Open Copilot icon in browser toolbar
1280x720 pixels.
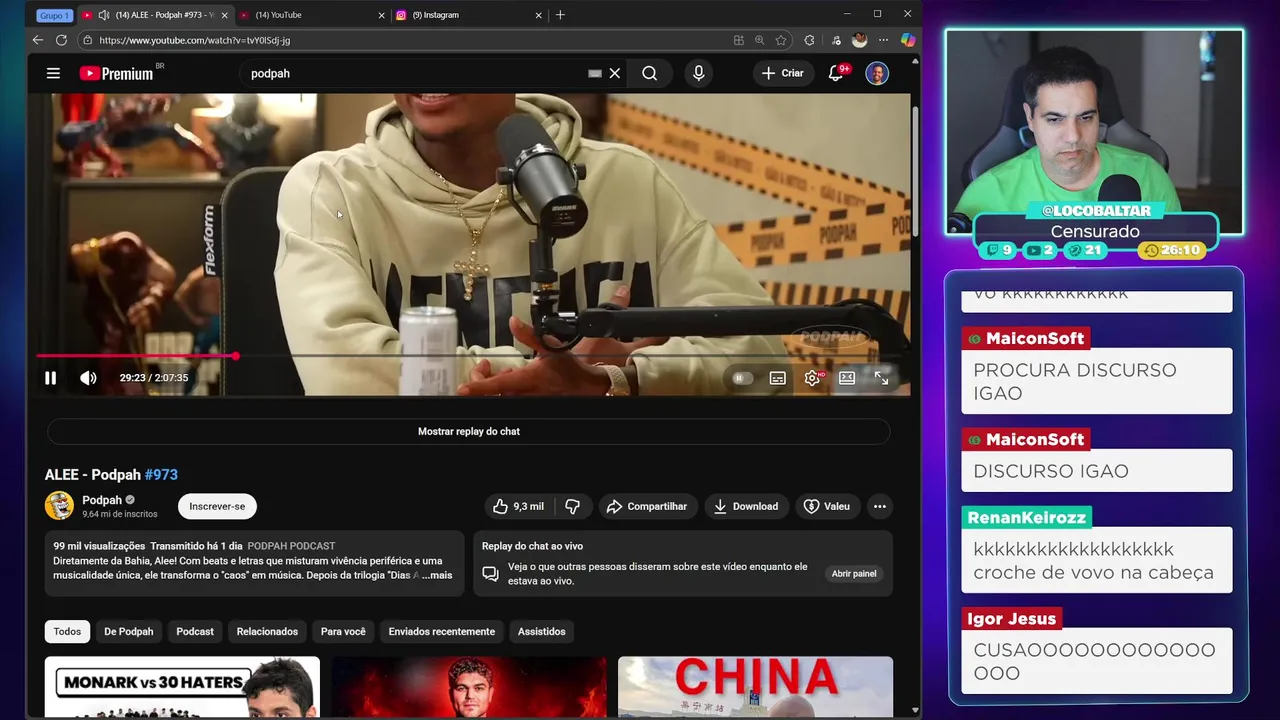click(907, 40)
